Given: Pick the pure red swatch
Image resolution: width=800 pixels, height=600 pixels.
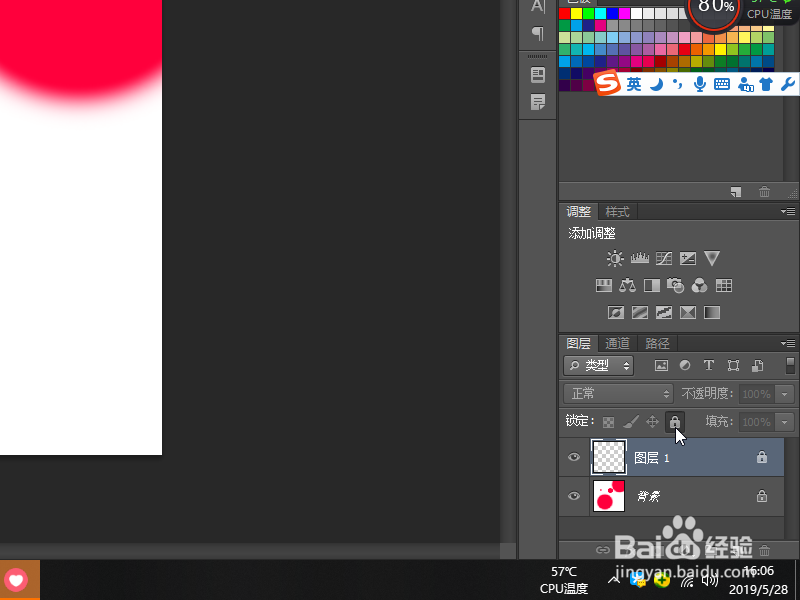Looking at the screenshot, I should click(x=564, y=13).
